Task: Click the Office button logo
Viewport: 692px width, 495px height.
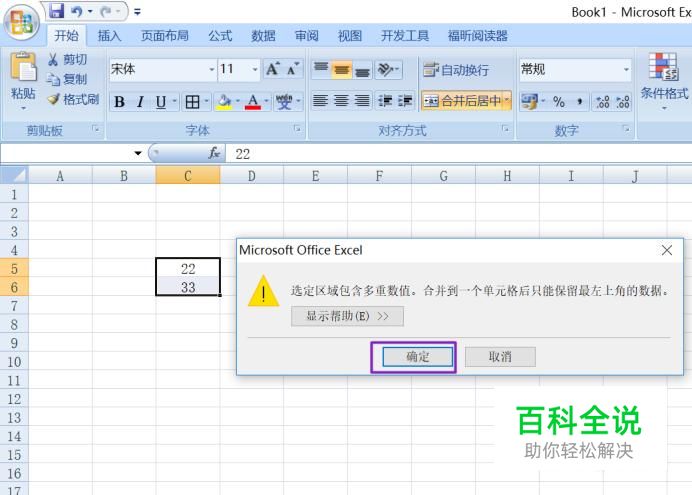Action: (x=22, y=21)
